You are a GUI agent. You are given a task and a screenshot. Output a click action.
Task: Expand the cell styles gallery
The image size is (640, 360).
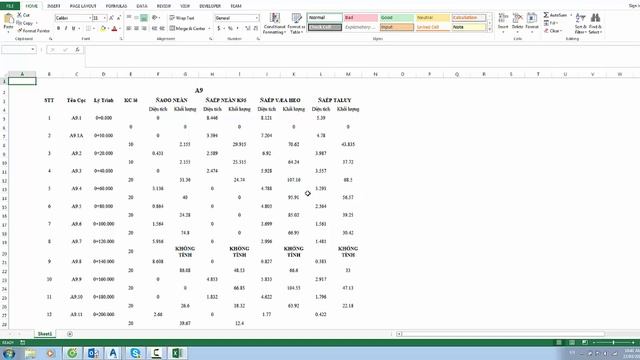pos(490,29)
